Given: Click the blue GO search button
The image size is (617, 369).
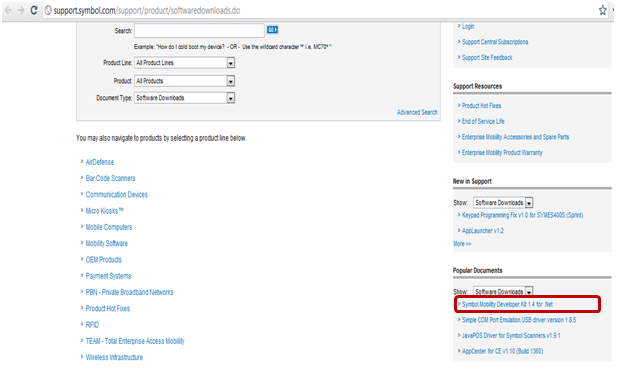Looking at the screenshot, I should (272, 30).
